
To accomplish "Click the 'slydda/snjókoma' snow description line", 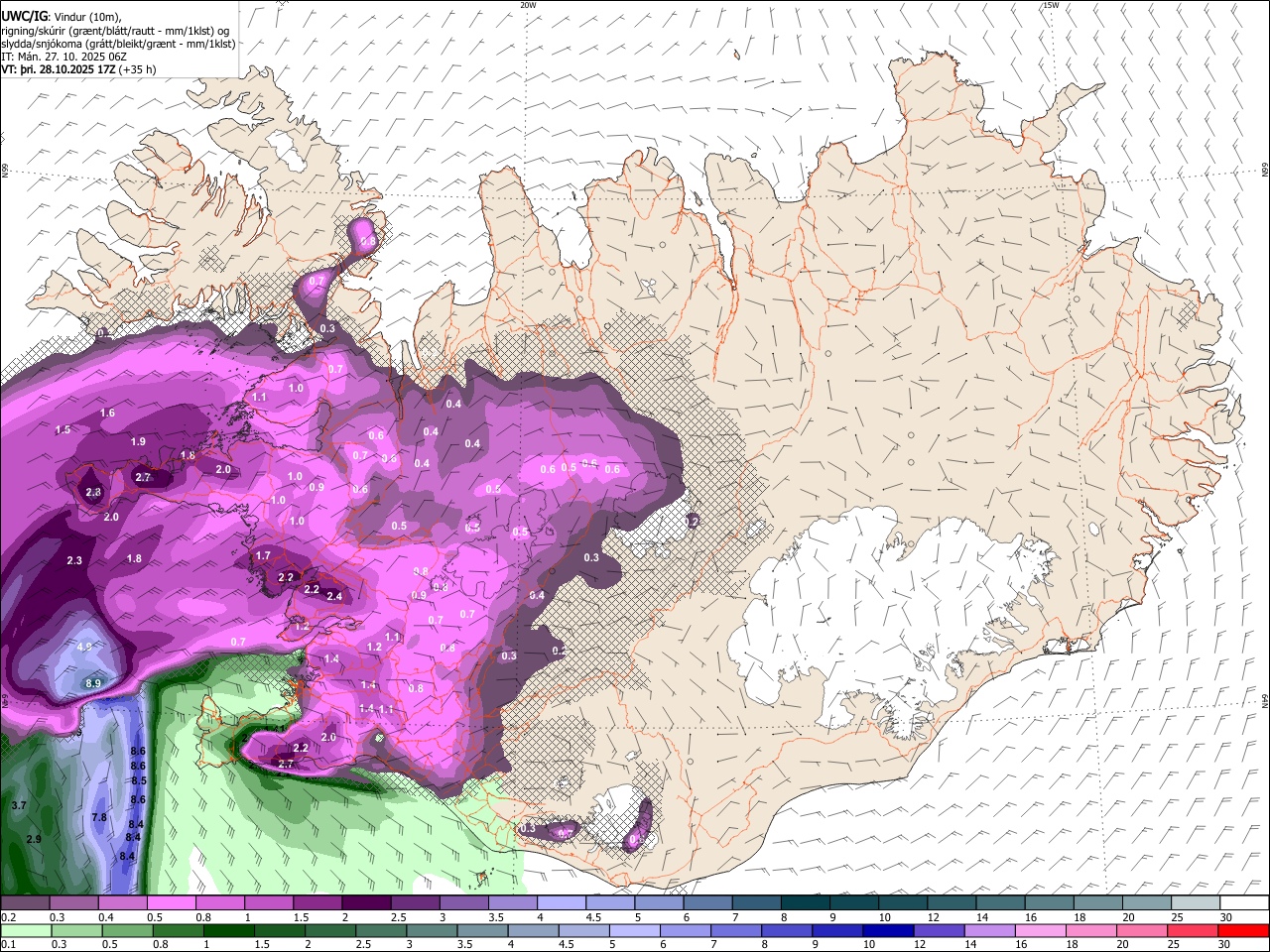I will click(117, 44).
